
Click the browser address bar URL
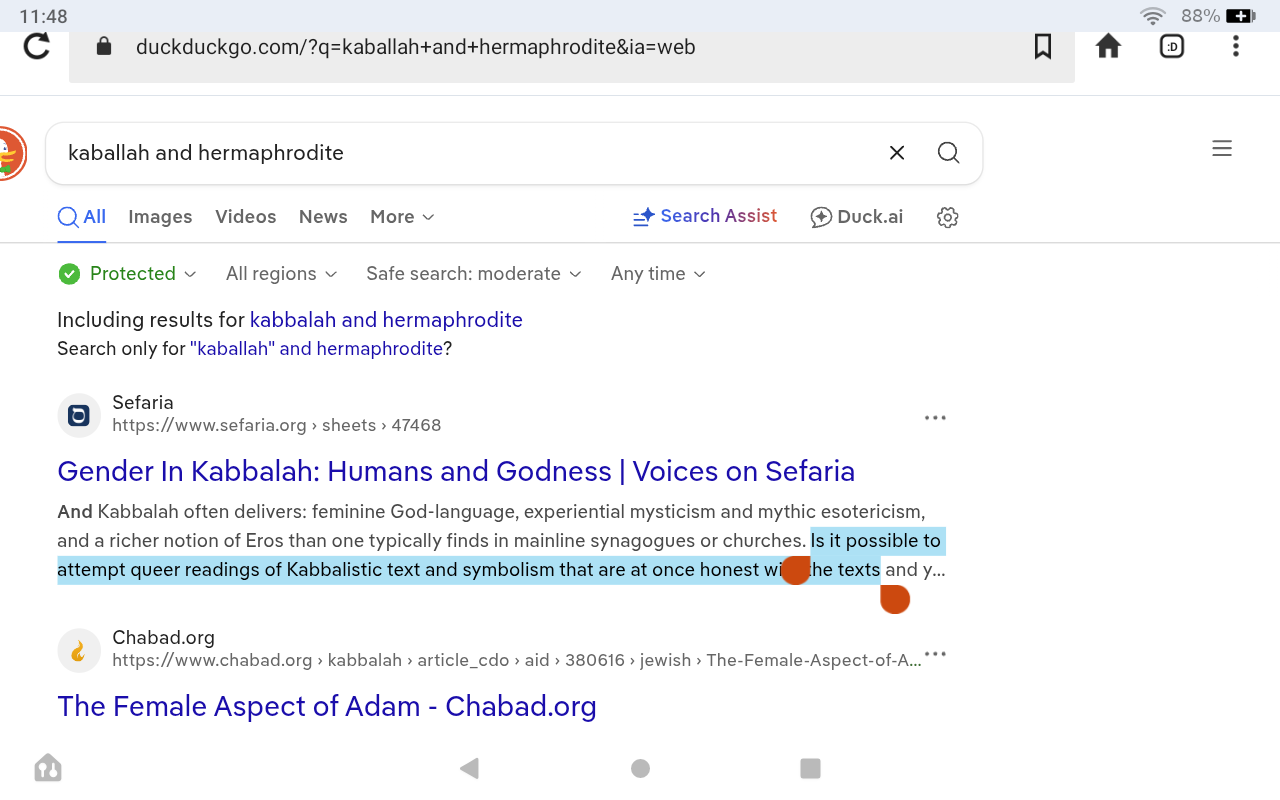[415, 47]
